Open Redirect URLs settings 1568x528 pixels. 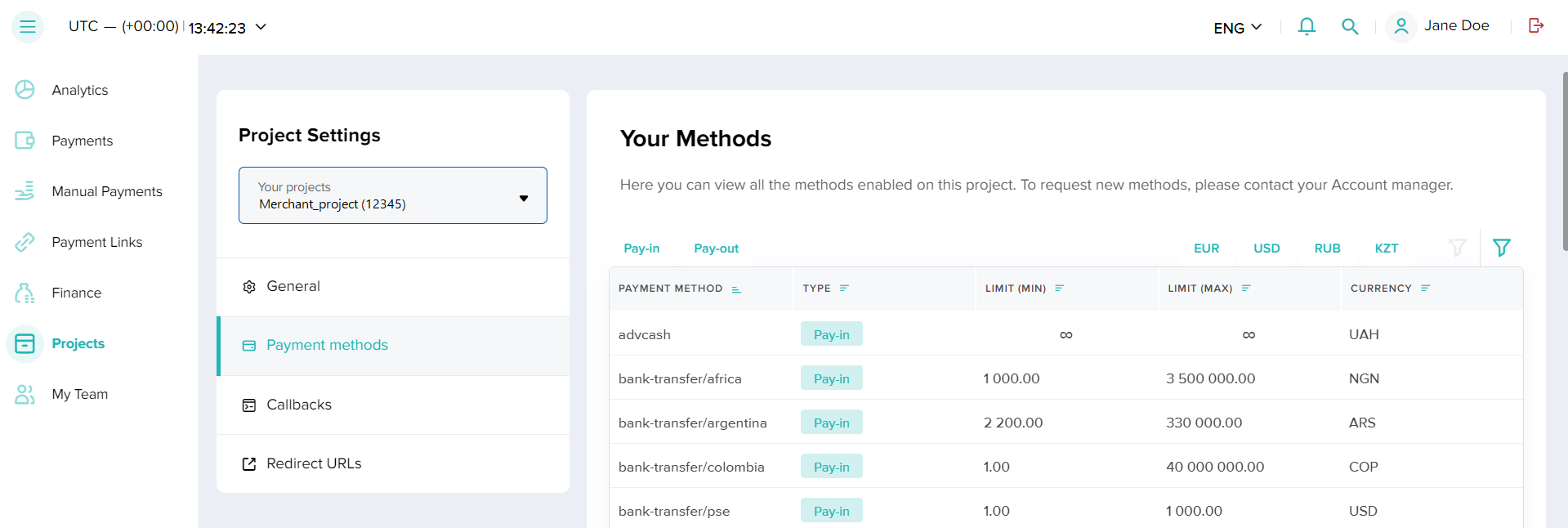393,464
